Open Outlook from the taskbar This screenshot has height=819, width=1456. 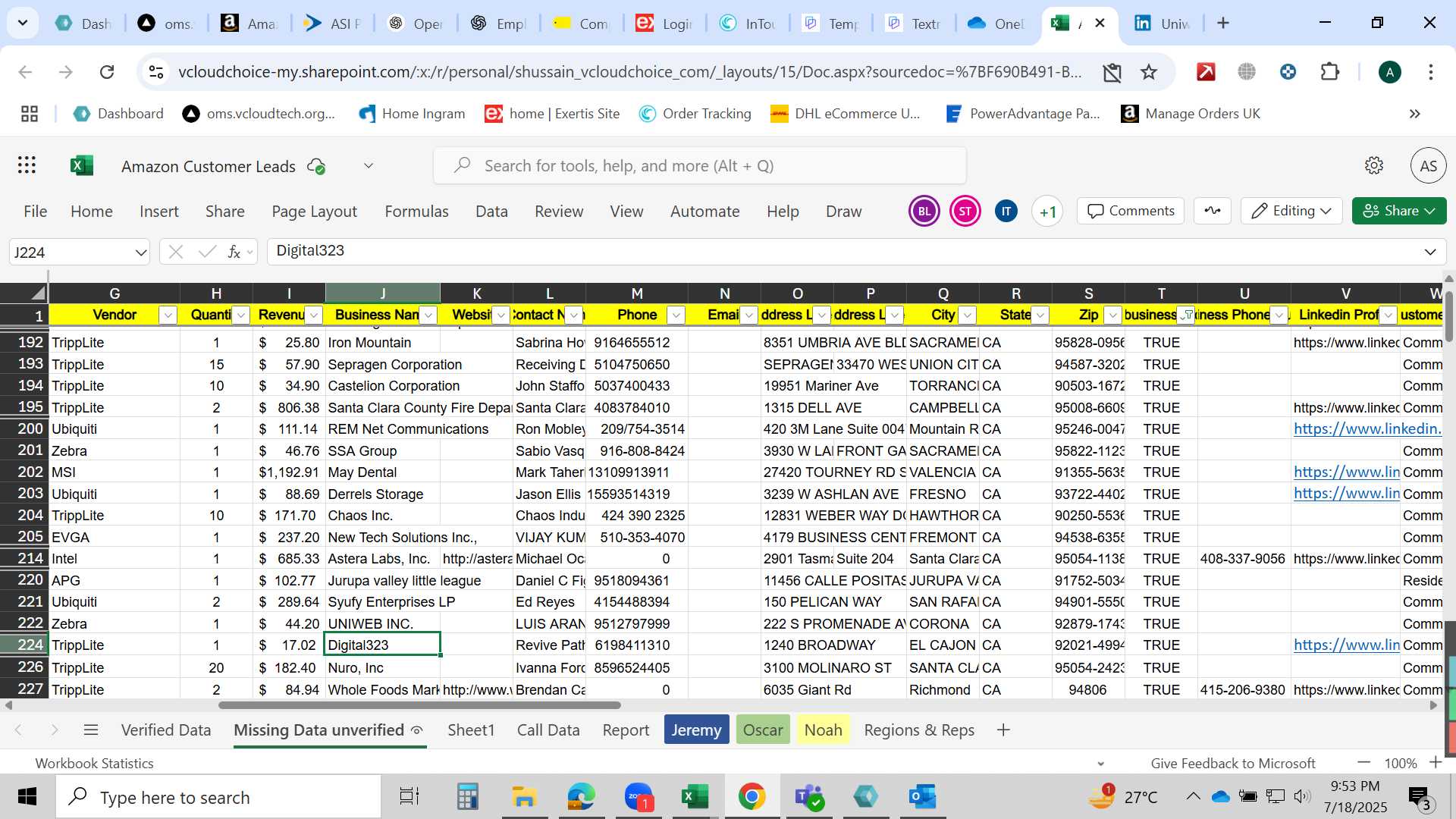pyautogui.click(x=923, y=797)
